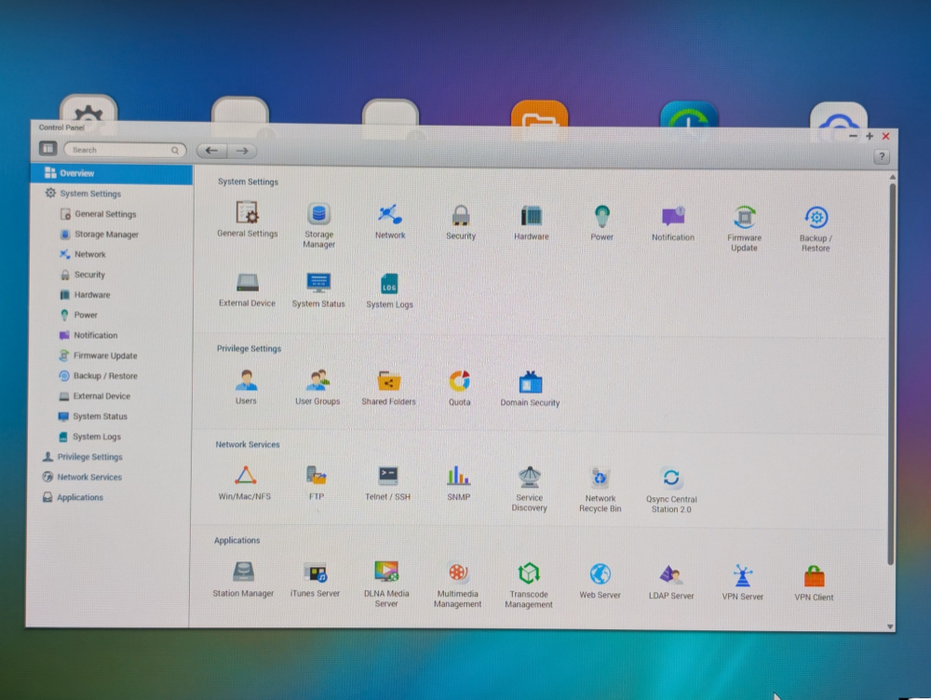The image size is (931, 700).
Task: Open System Logs icon in overview
Action: pyautogui.click(x=389, y=284)
